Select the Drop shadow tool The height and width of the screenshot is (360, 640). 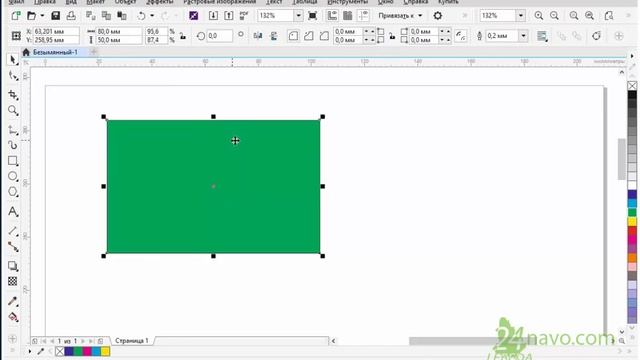coord(13,266)
